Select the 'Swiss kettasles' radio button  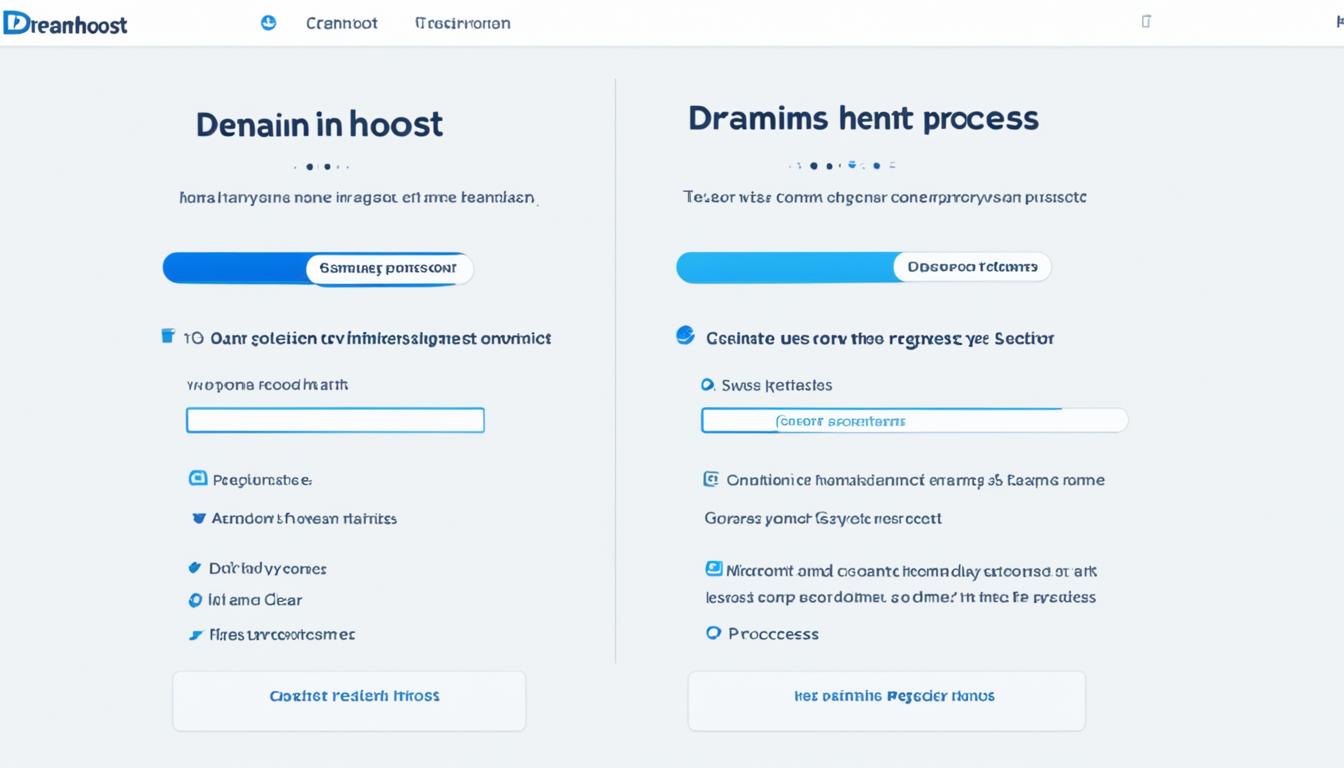click(x=708, y=385)
